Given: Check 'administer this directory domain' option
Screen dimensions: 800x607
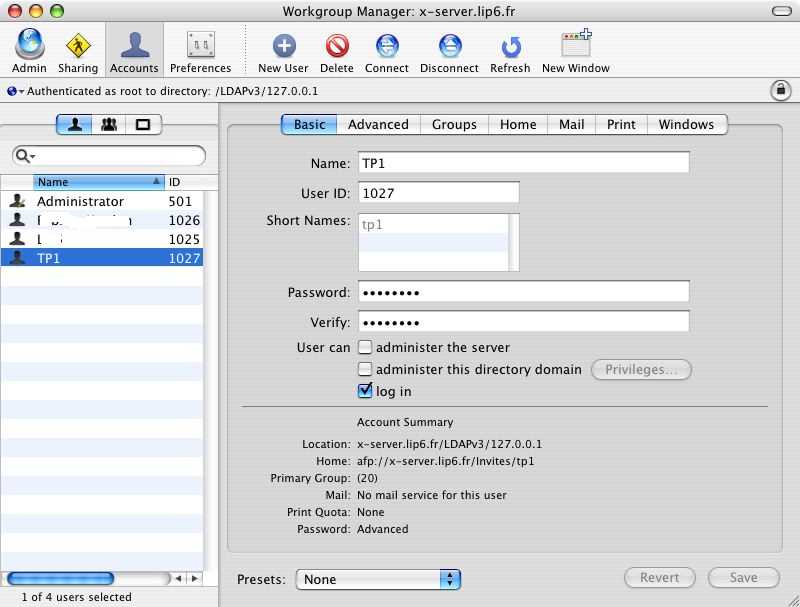Looking at the screenshot, I should coord(365,369).
